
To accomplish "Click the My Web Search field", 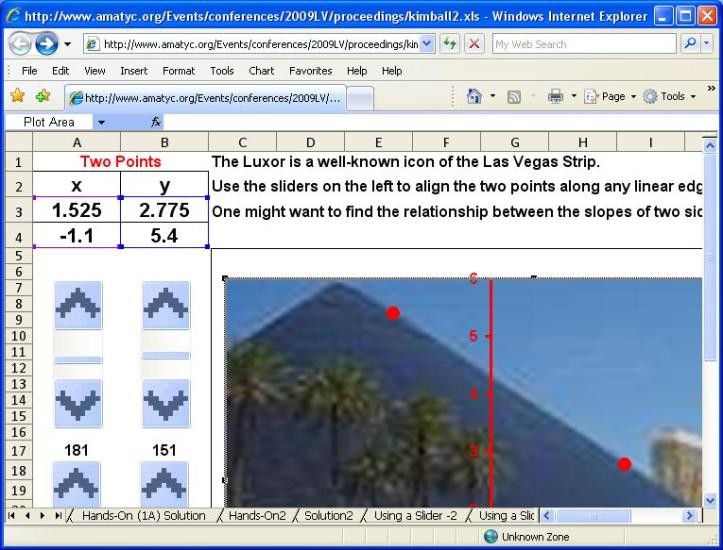I will pyautogui.click(x=583, y=44).
